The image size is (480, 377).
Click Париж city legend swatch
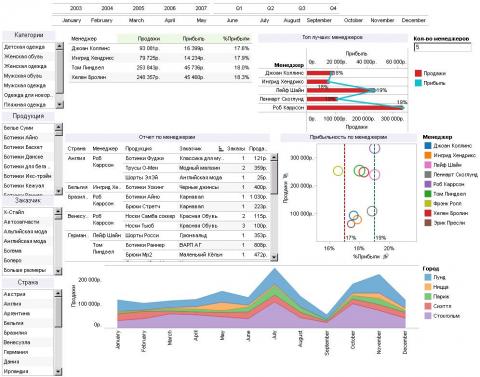coord(428,296)
